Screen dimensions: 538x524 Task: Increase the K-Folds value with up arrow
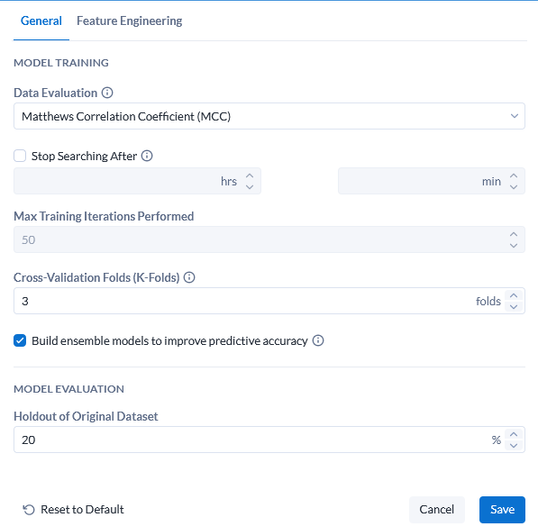pos(513,295)
